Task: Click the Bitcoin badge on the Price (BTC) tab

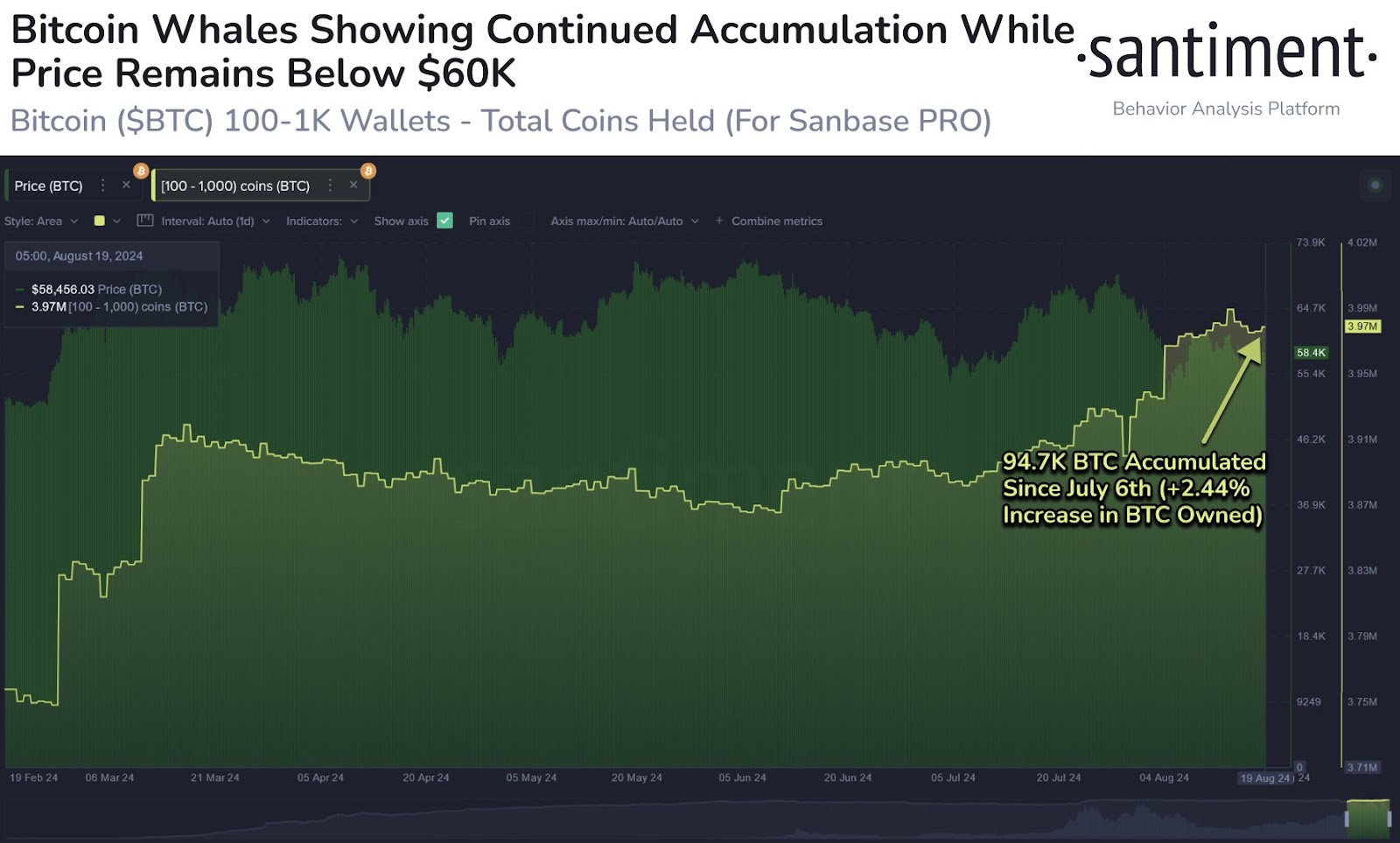Action: (x=141, y=171)
